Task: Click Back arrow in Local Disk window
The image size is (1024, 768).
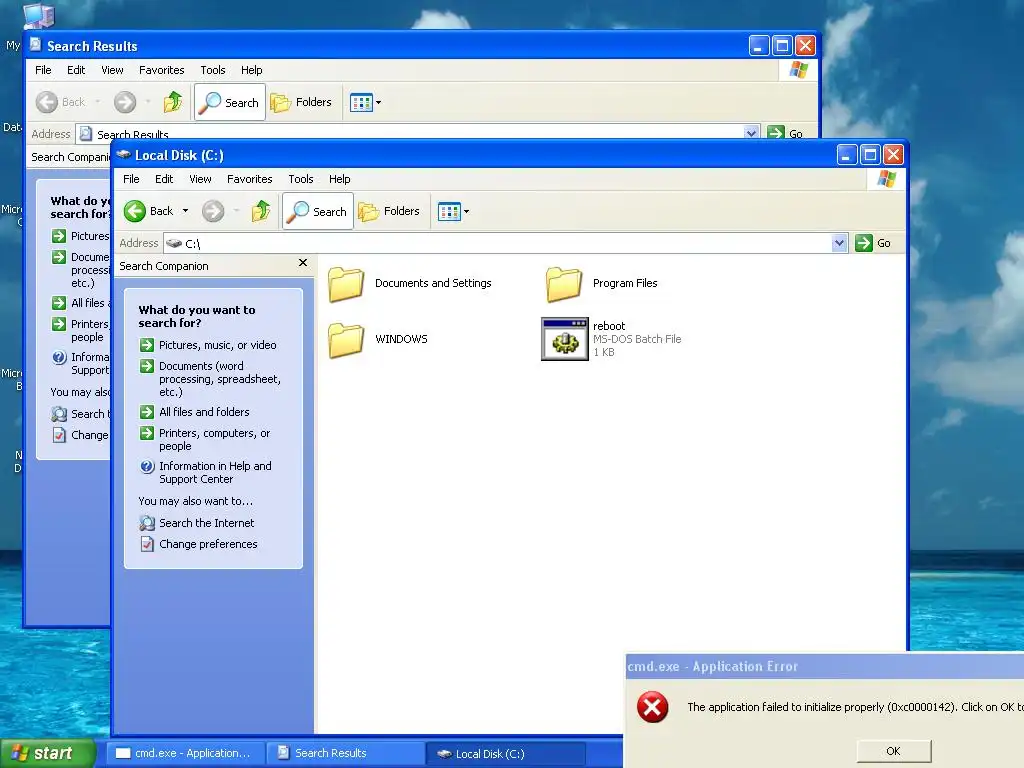Action: pos(135,211)
